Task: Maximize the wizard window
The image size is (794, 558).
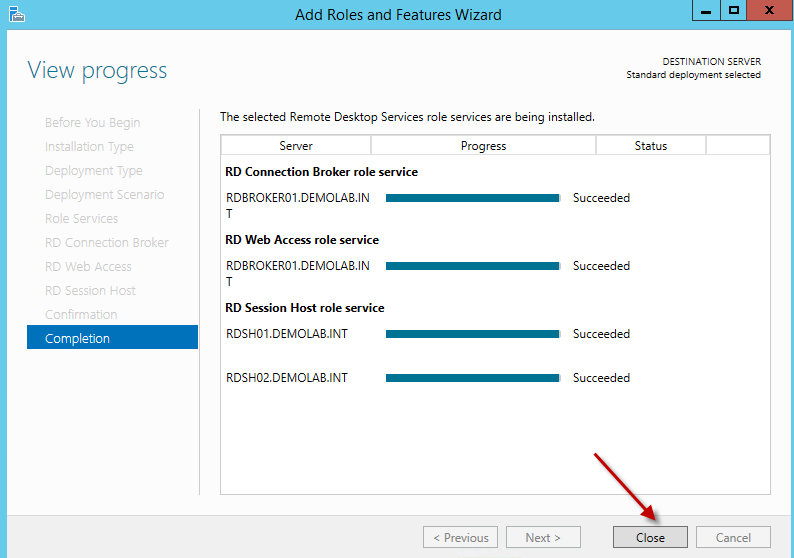Action: [x=735, y=10]
